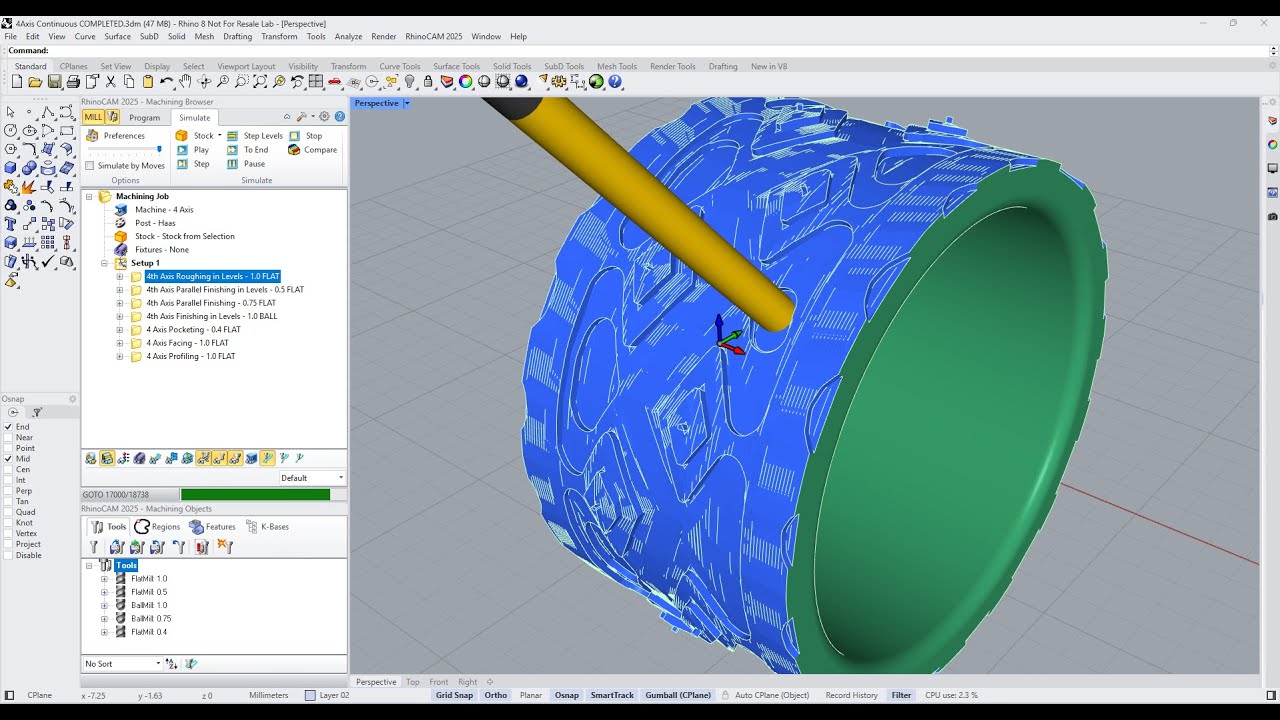Screen dimensions: 1280x720
Task: Open the Analyze menu
Action: pyautogui.click(x=348, y=36)
